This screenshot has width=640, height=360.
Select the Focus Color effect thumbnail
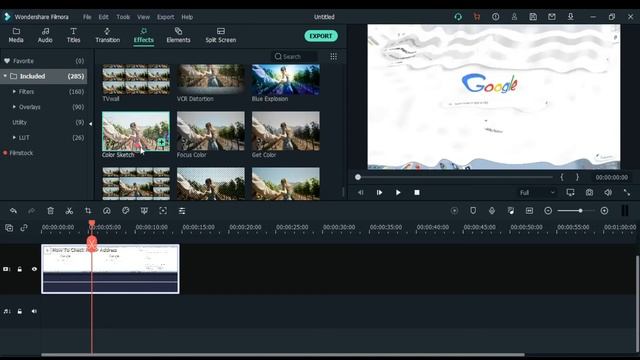click(x=211, y=131)
